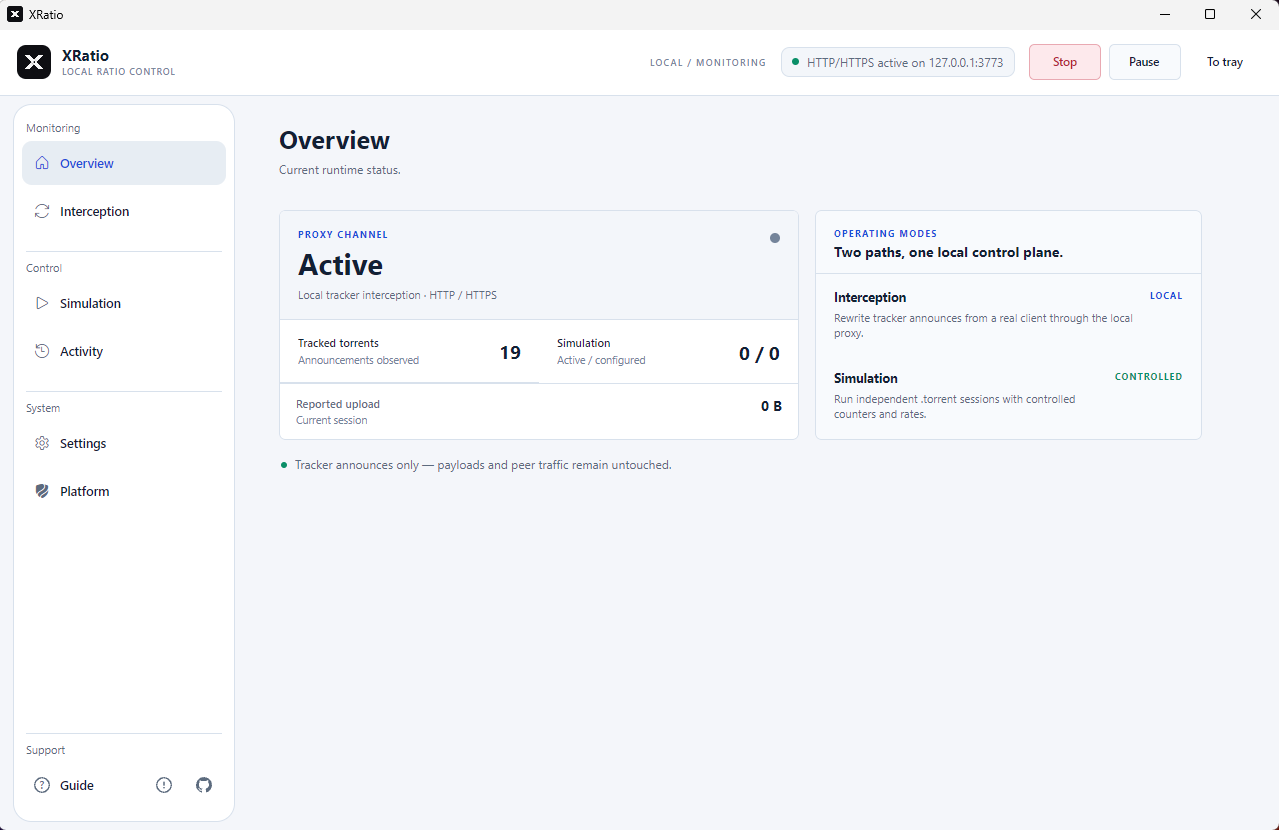Click the Activity history clock icon
This screenshot has height=830, width=1279.
coord(42,351)
